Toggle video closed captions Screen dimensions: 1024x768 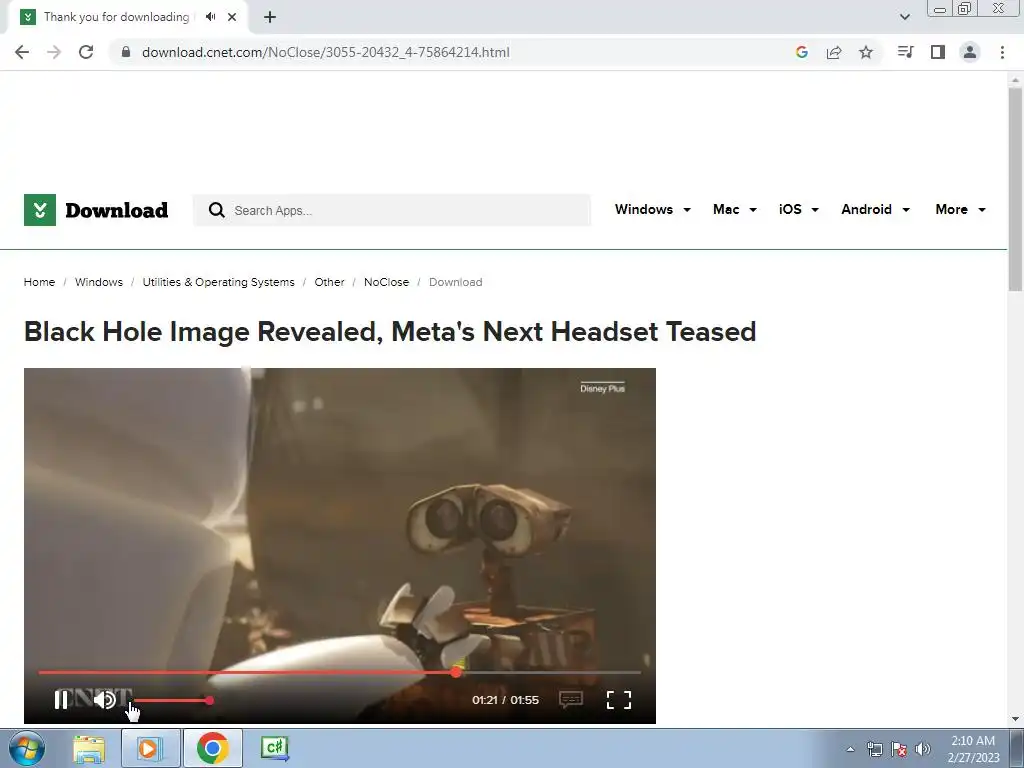coord(571,699)
